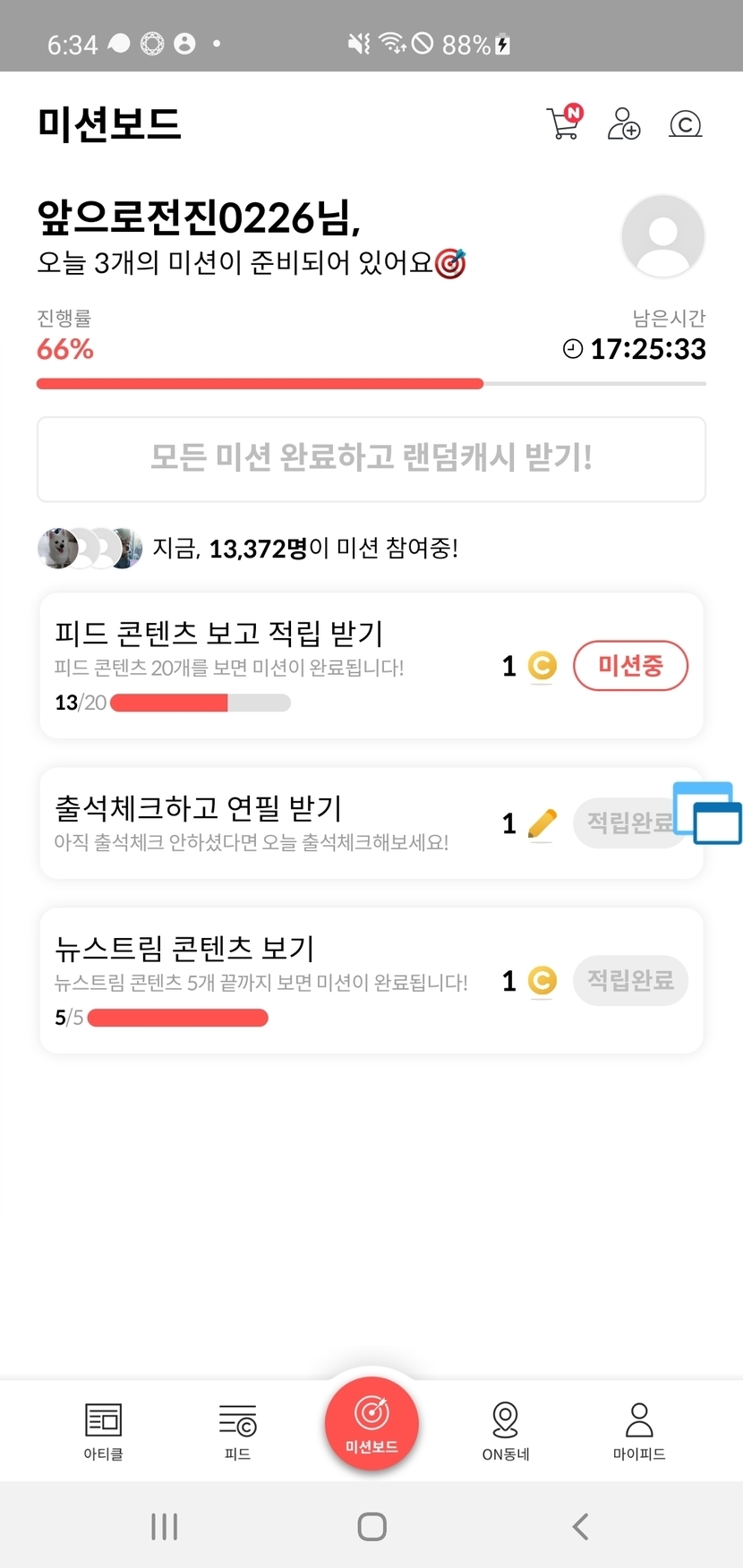Tap the red 미션보드 center button

(371, 1423)
